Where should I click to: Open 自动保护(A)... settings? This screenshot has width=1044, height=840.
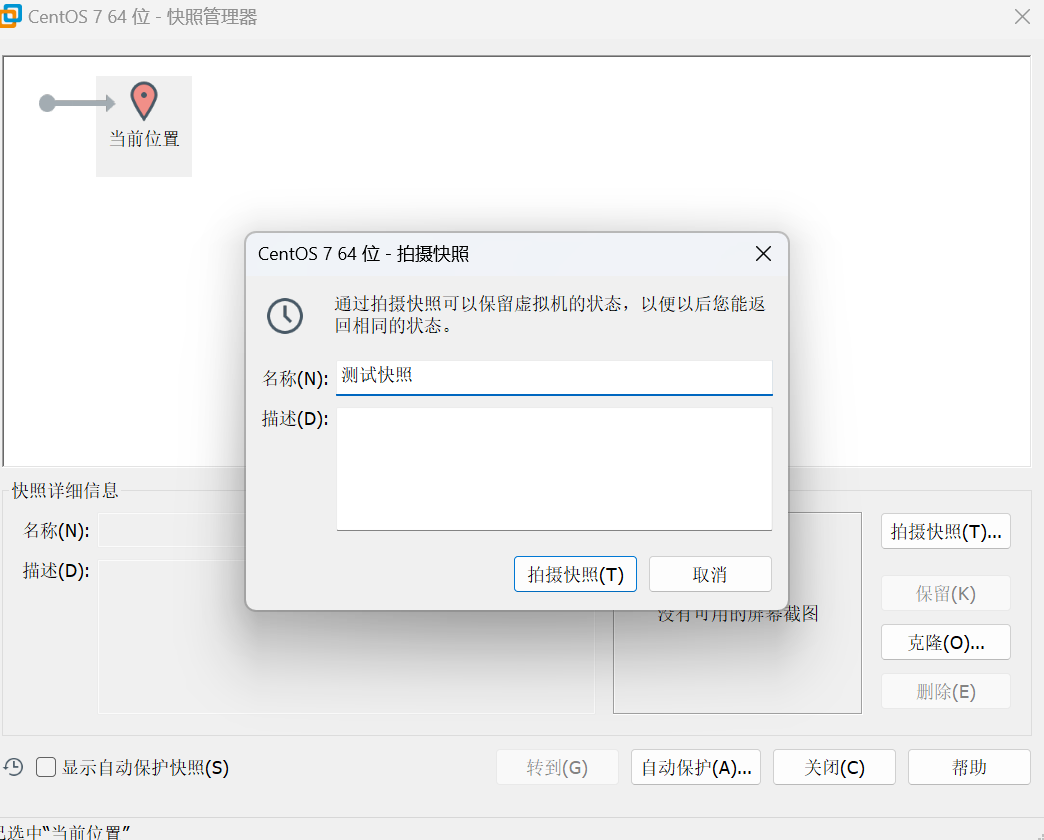tap(696, 767)
